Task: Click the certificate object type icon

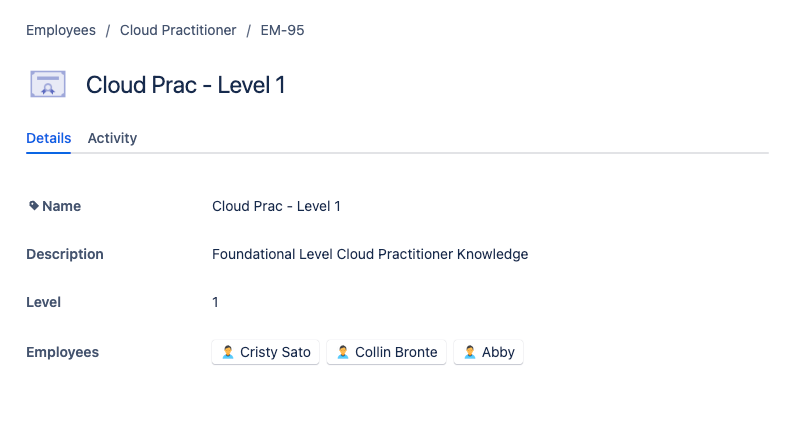Action: point(47,85)
